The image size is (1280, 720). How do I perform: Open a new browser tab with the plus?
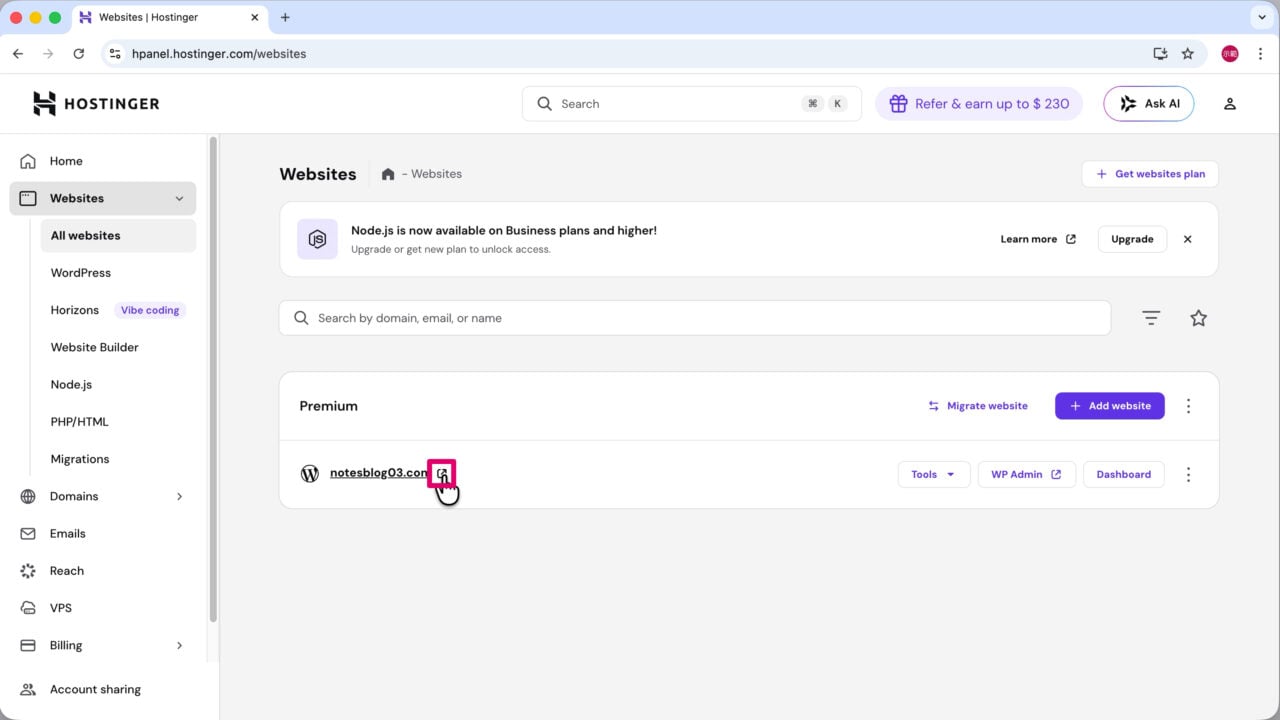pos(285,17)
